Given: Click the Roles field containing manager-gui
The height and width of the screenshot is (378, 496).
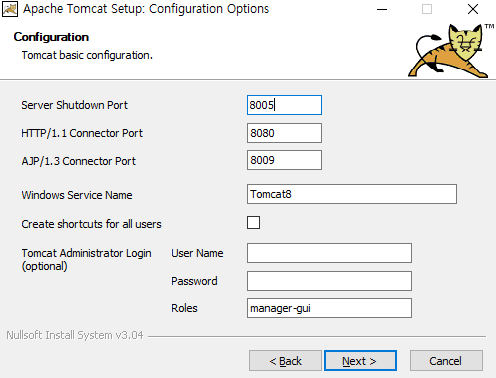Looking at the screenshot, I should coord(329,308).
